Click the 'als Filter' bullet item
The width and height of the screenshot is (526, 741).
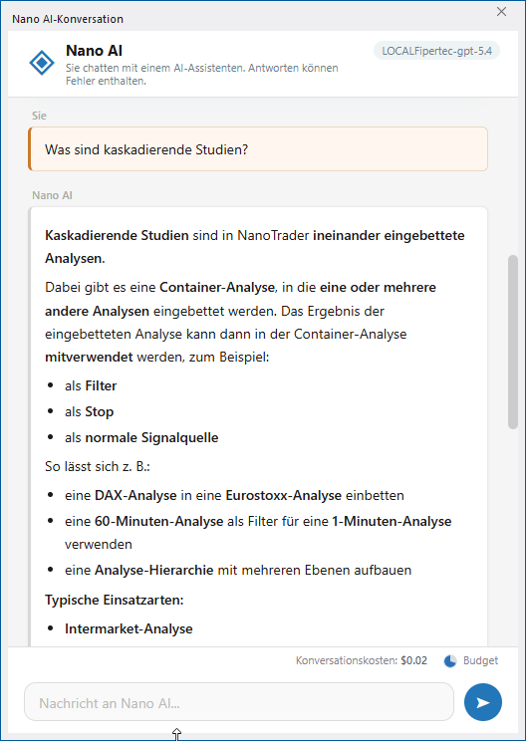[91, 386]
